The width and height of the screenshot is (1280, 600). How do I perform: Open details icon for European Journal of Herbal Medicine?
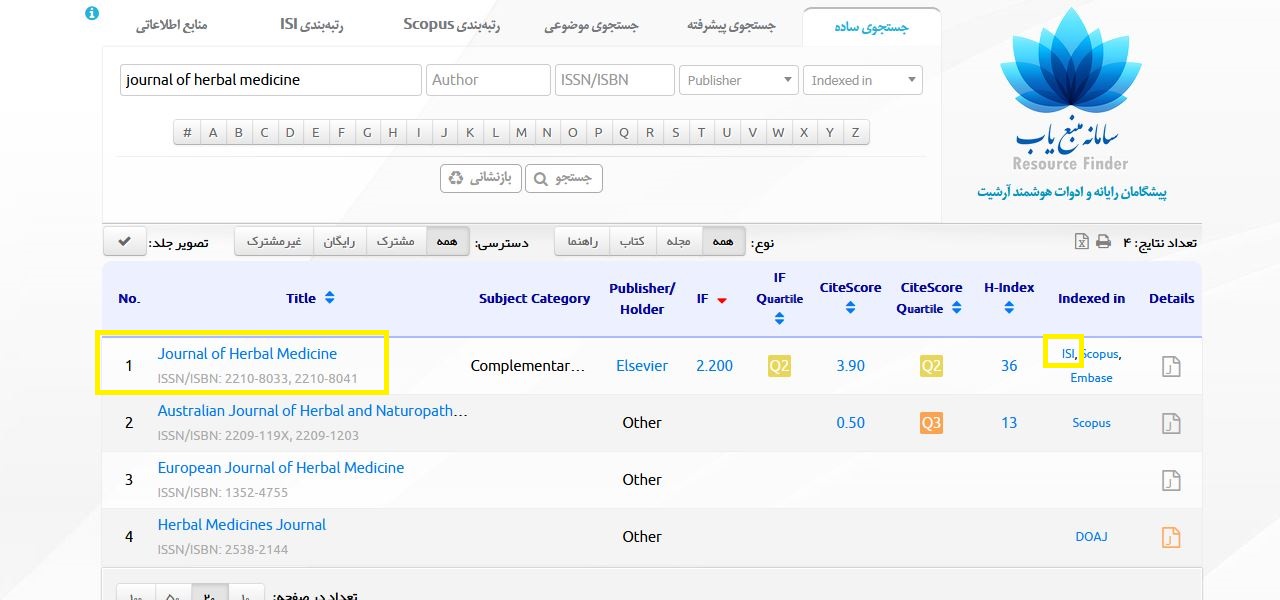click(x=1171, y=480)
